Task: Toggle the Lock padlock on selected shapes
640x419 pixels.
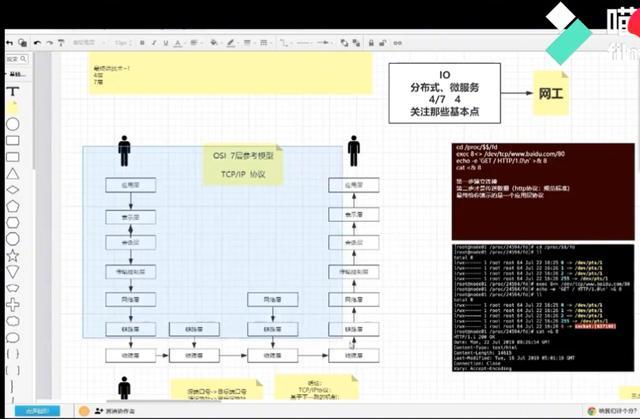Action: pos(371,43)
